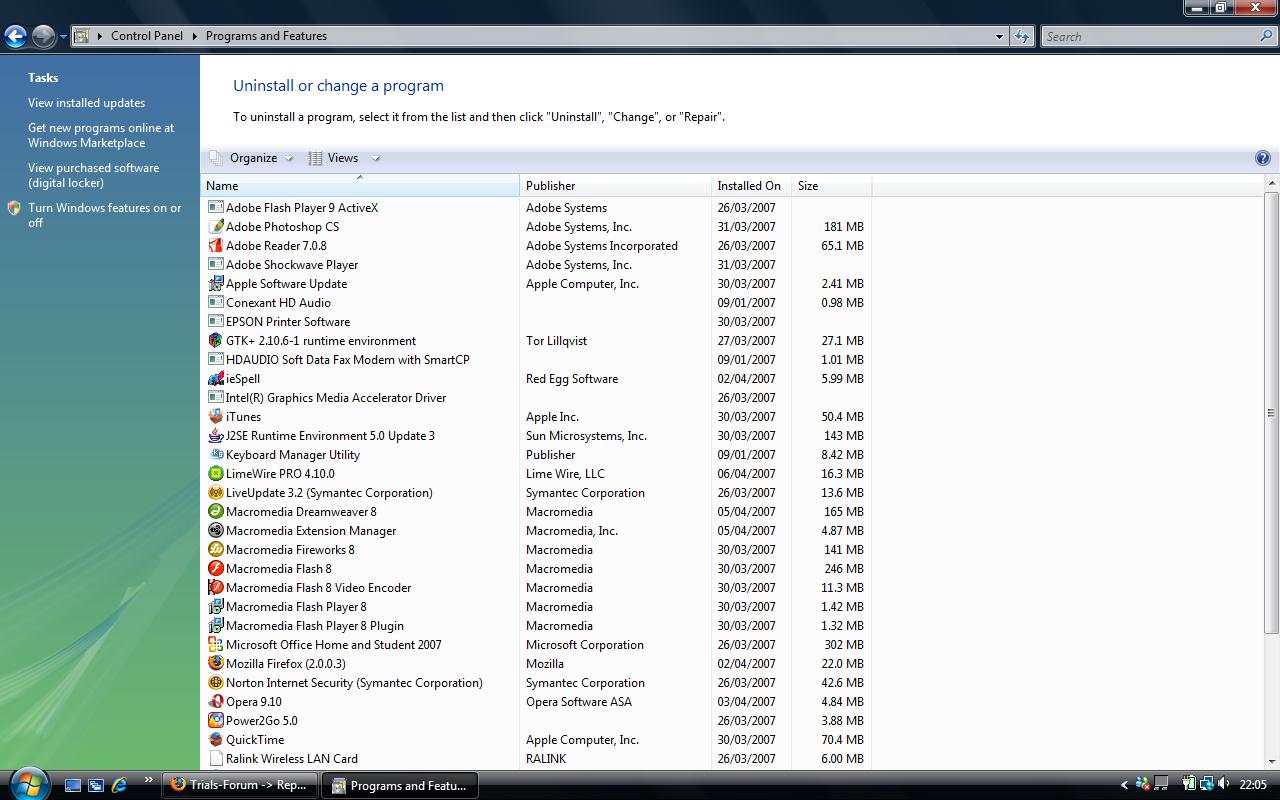Open Turn Windows features on or off
This screenshot has height=800, width=1280.
[105, 215]
